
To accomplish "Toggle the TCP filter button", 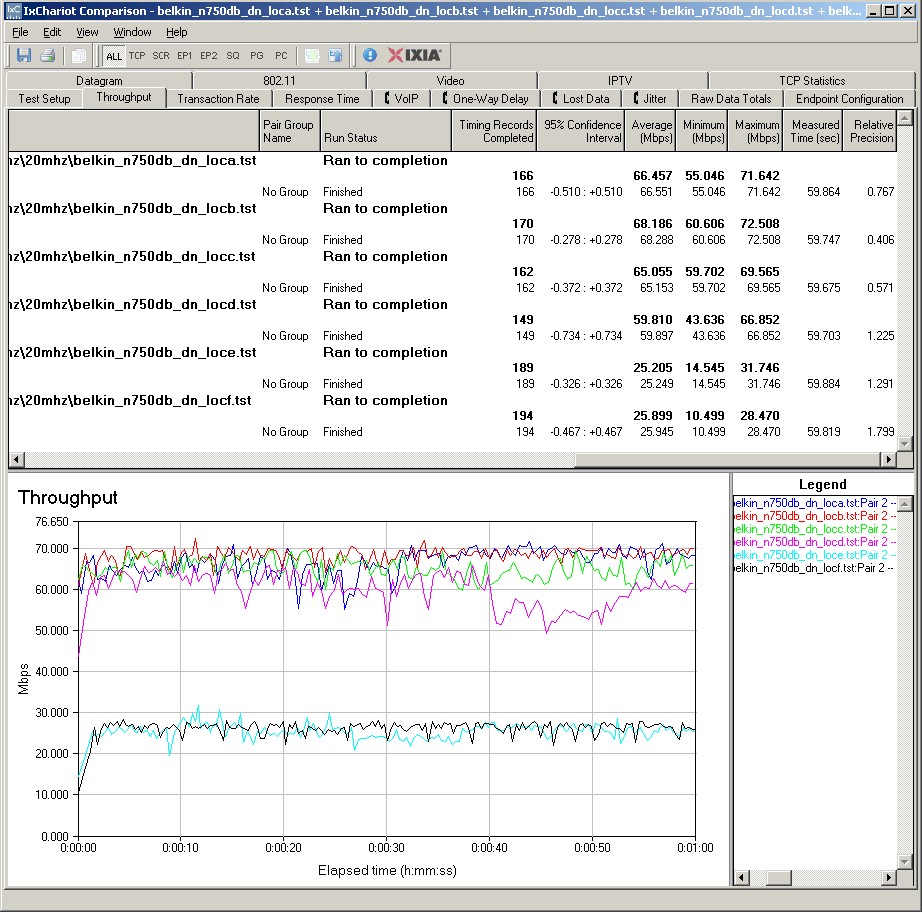I will [137, 56].
